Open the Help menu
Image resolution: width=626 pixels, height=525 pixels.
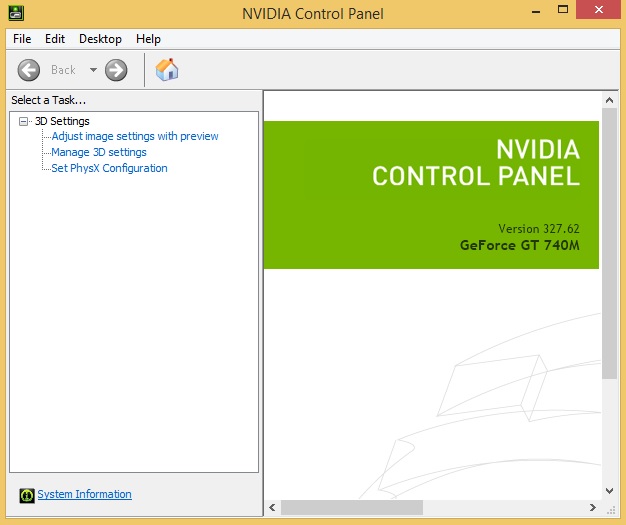point(148,39)
